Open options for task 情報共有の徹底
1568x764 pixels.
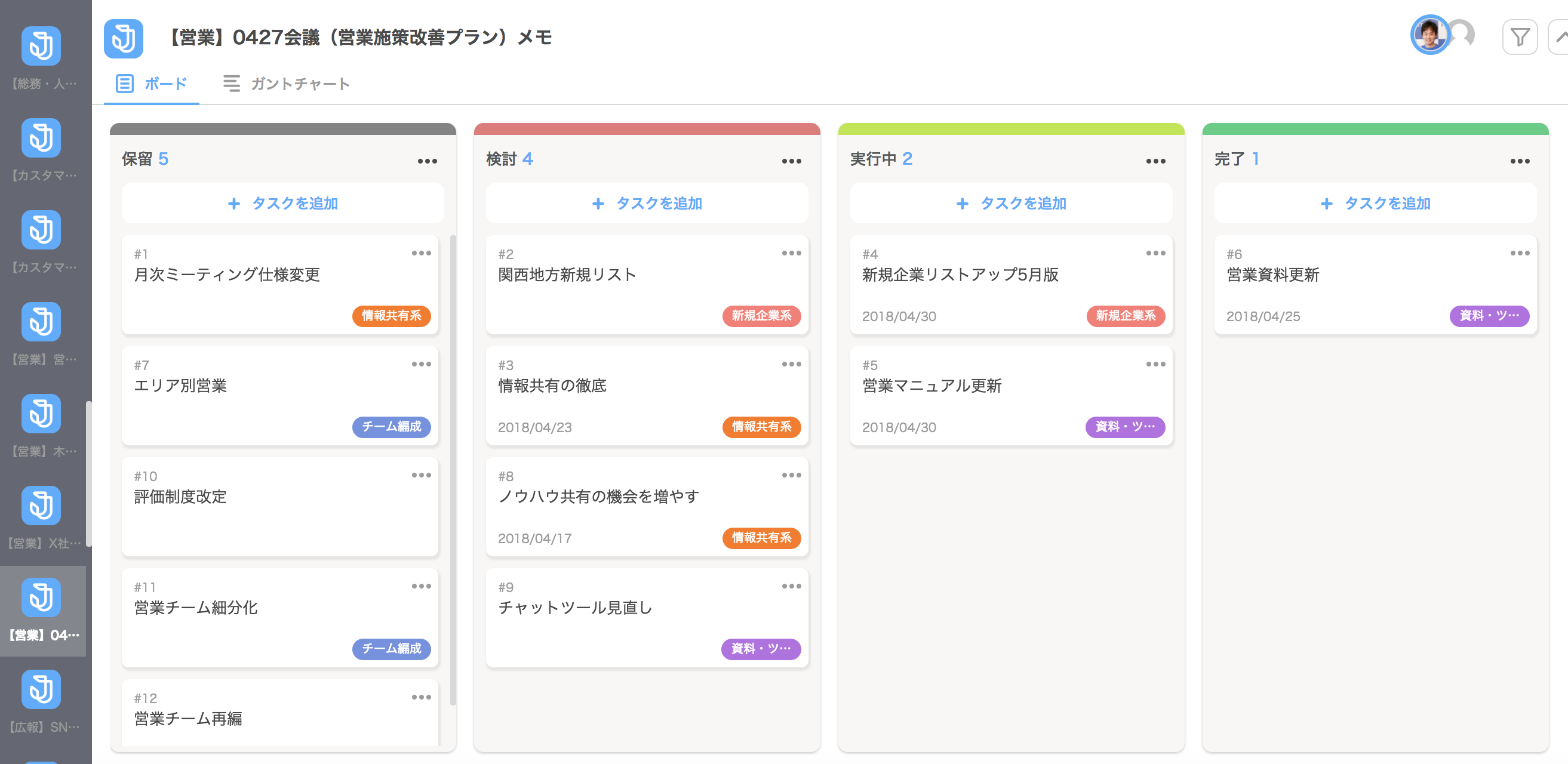tap(791, 364)
